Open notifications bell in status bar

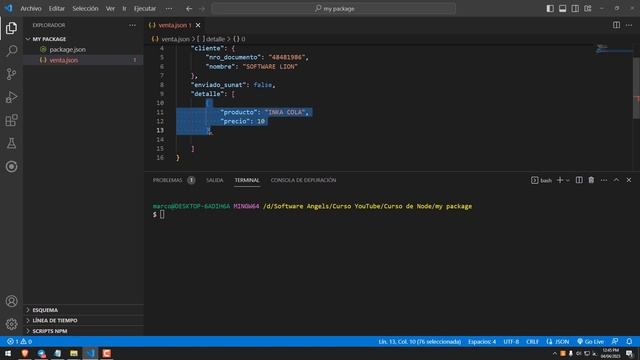pos(629,342)
